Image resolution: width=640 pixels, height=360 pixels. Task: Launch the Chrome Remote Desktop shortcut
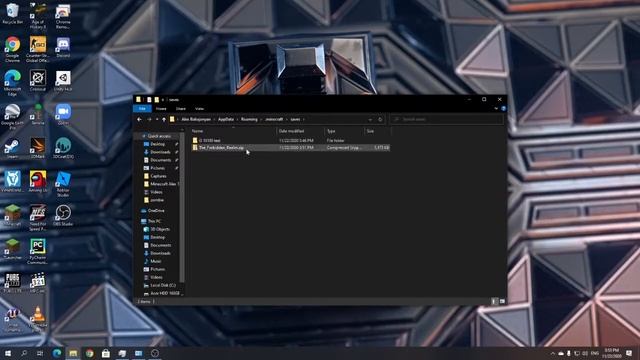coord(63,15)
